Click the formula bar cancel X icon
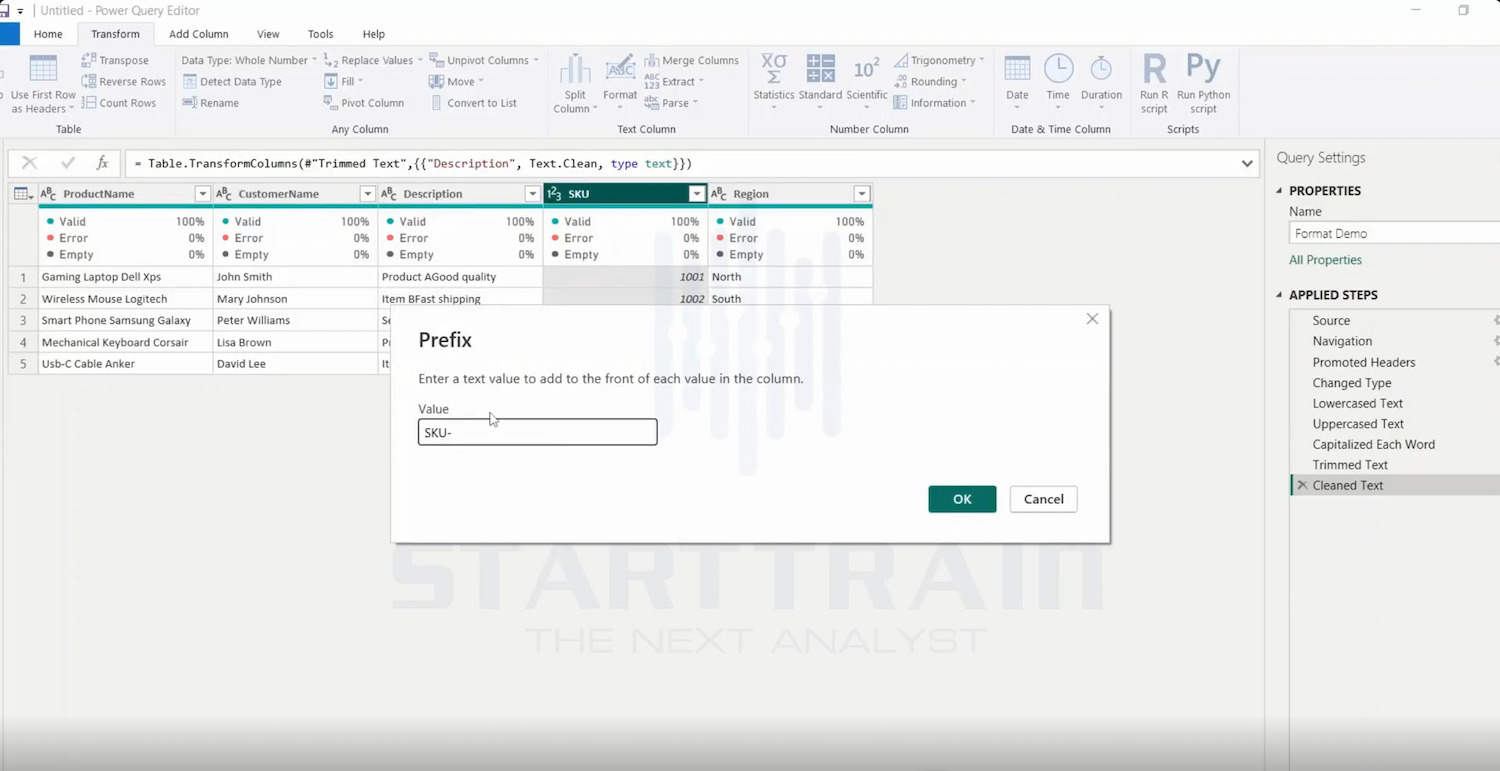The height and width of the screenshot is (771, 1500). pos(29,163)
